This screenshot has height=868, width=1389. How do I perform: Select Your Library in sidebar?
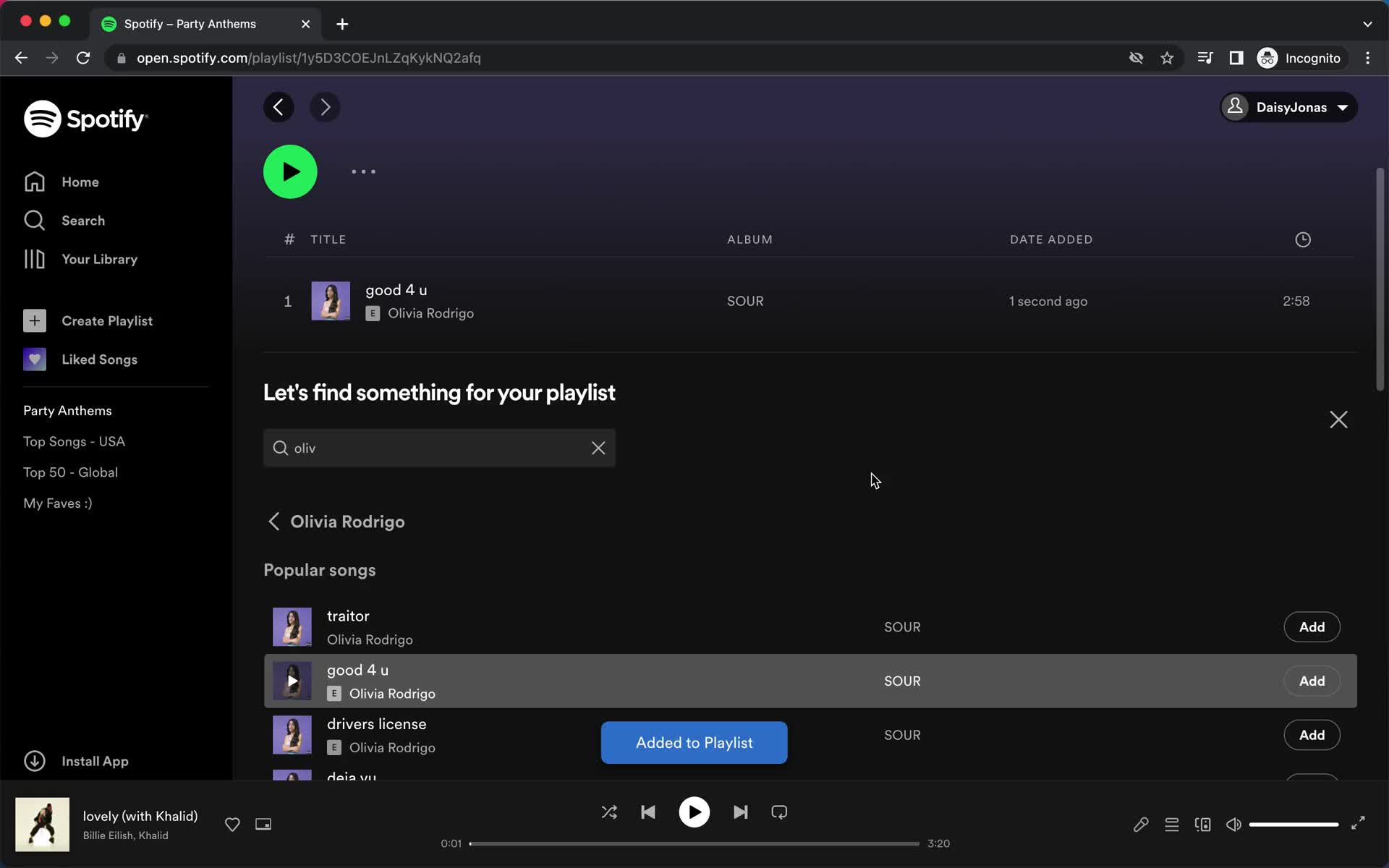pos(100,259)
